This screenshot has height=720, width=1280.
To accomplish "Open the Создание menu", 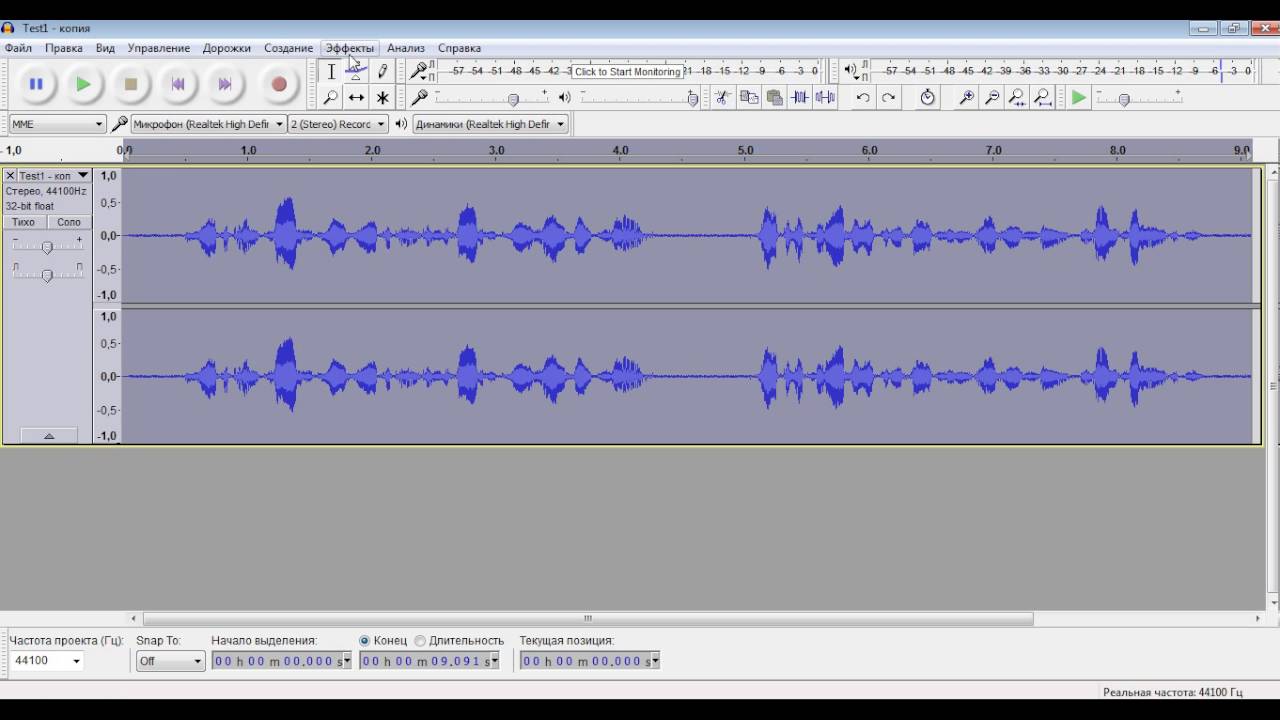I will coord(289,48).
